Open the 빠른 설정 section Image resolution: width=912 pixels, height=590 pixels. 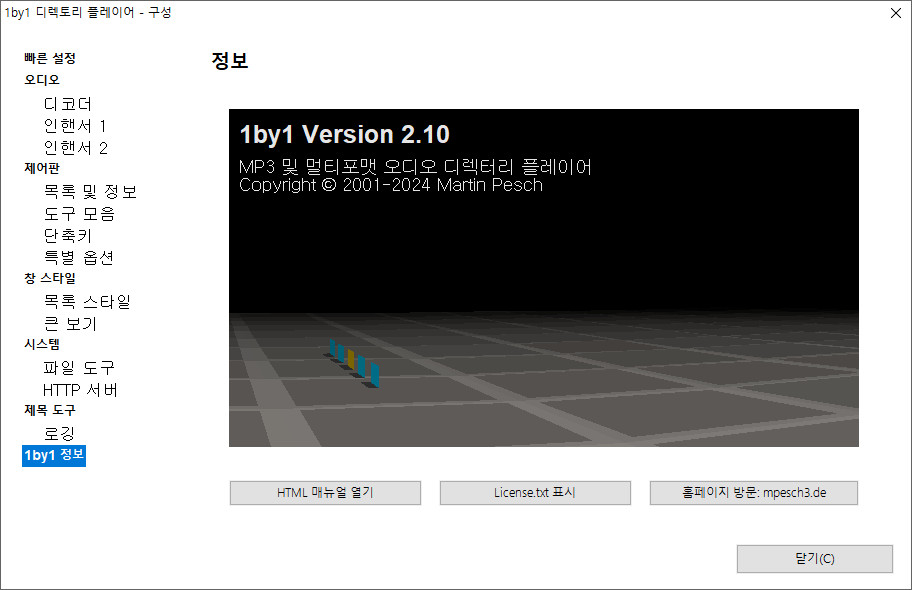click(50, 58)
